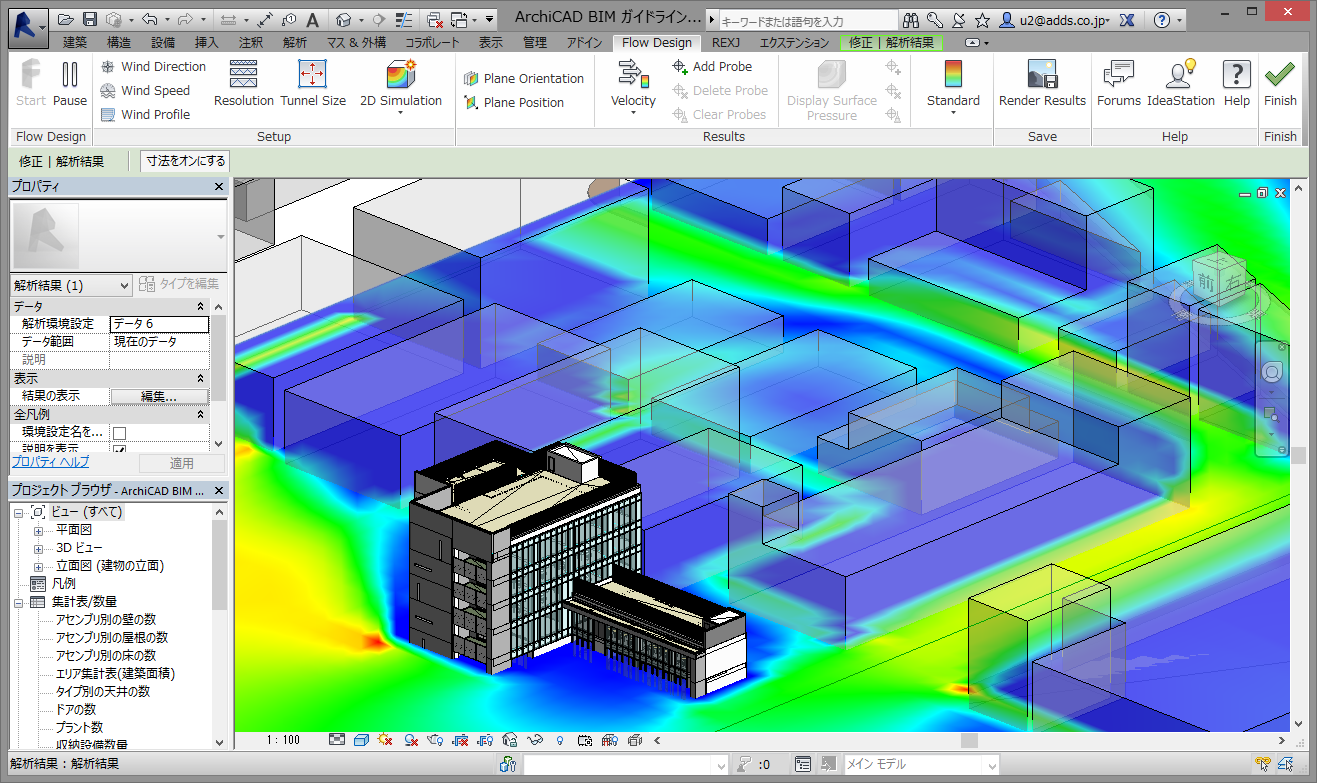Collapse the データ property section
This screenshot has height=783, width=1317.
click(200, 306)
